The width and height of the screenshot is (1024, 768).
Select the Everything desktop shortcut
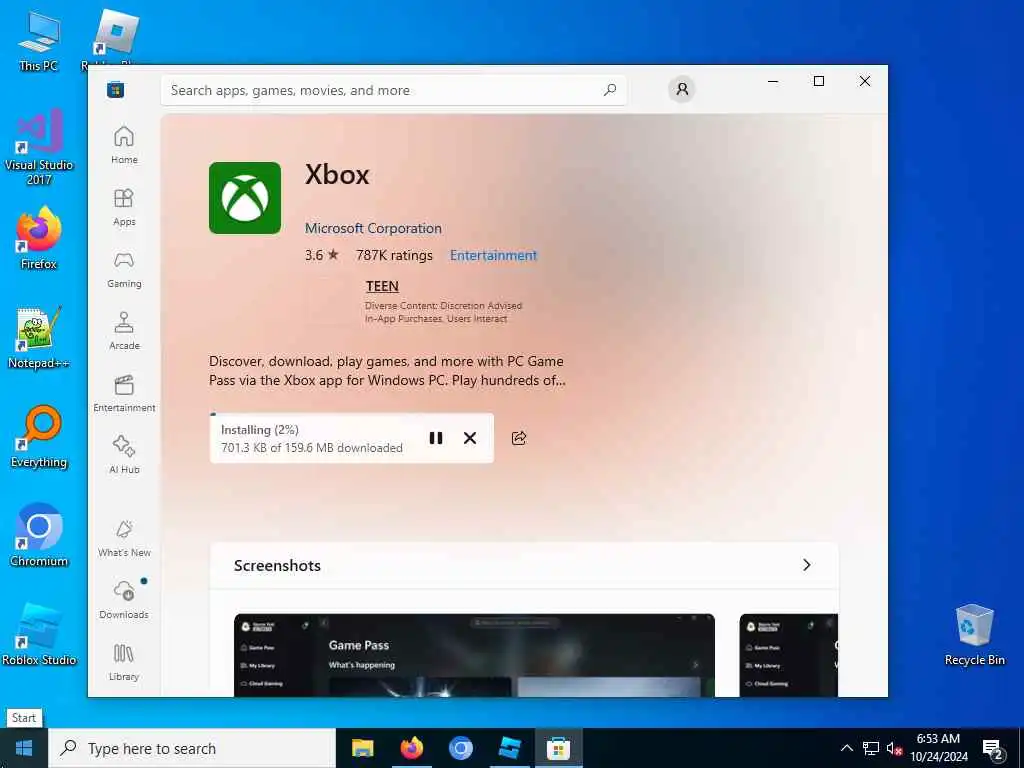point(39,436)
